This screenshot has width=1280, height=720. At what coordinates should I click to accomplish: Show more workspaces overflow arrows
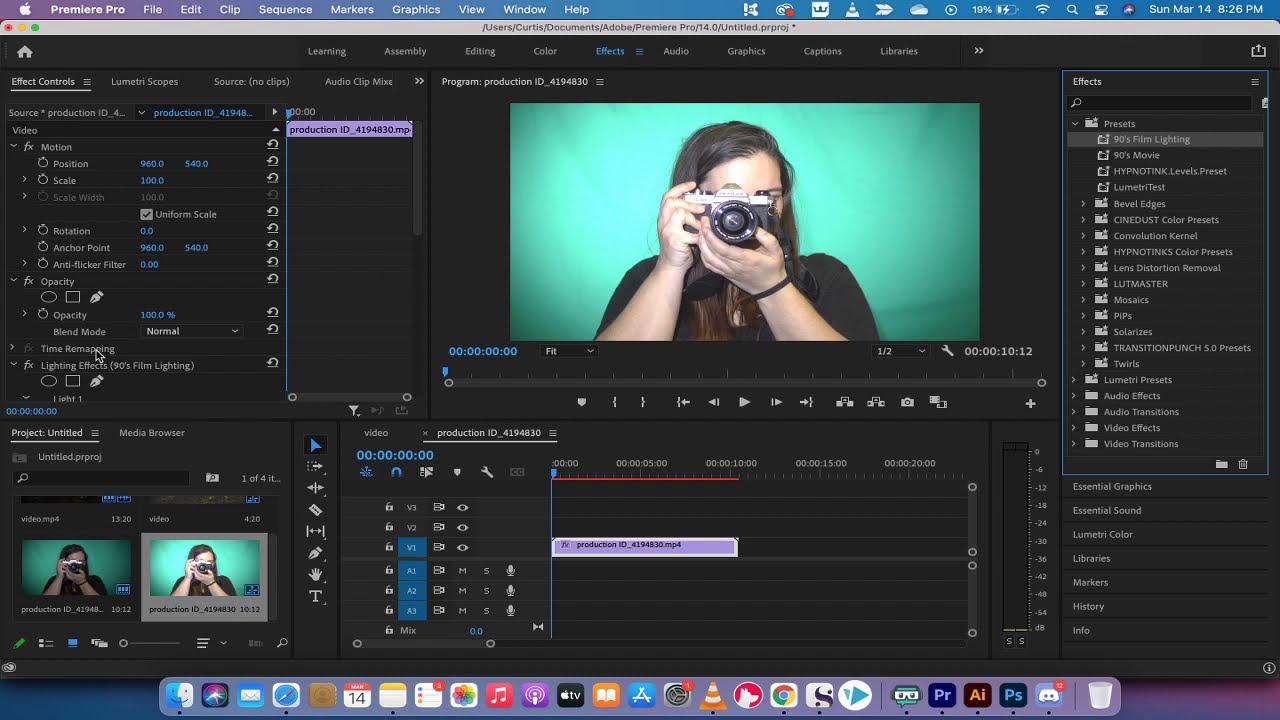point(979,51)
